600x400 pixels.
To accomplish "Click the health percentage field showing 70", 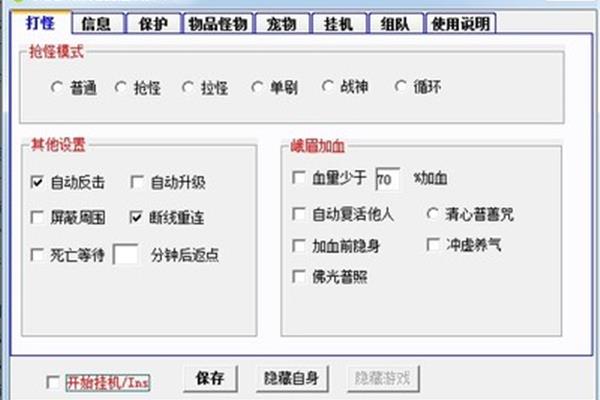I will (387, 179).
